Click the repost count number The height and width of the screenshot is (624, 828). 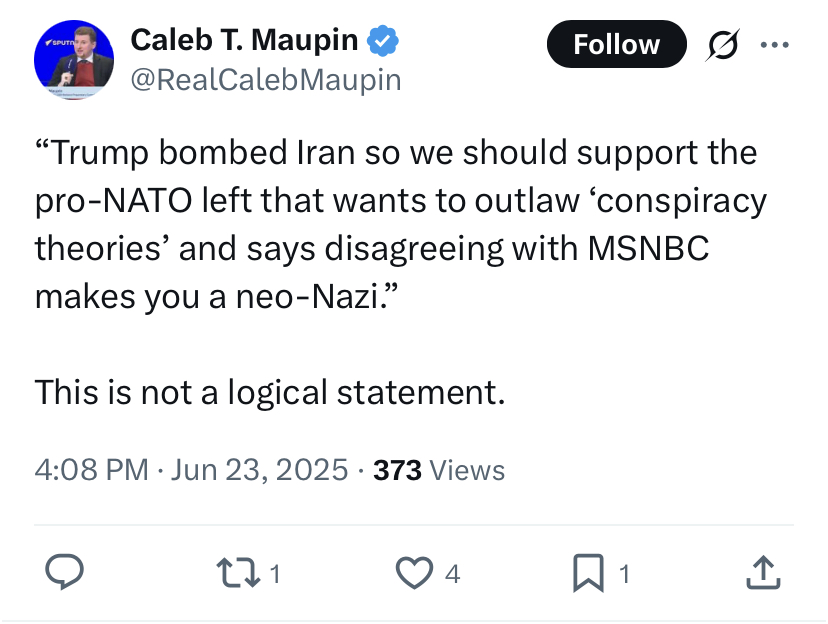[x=275, y=574]
